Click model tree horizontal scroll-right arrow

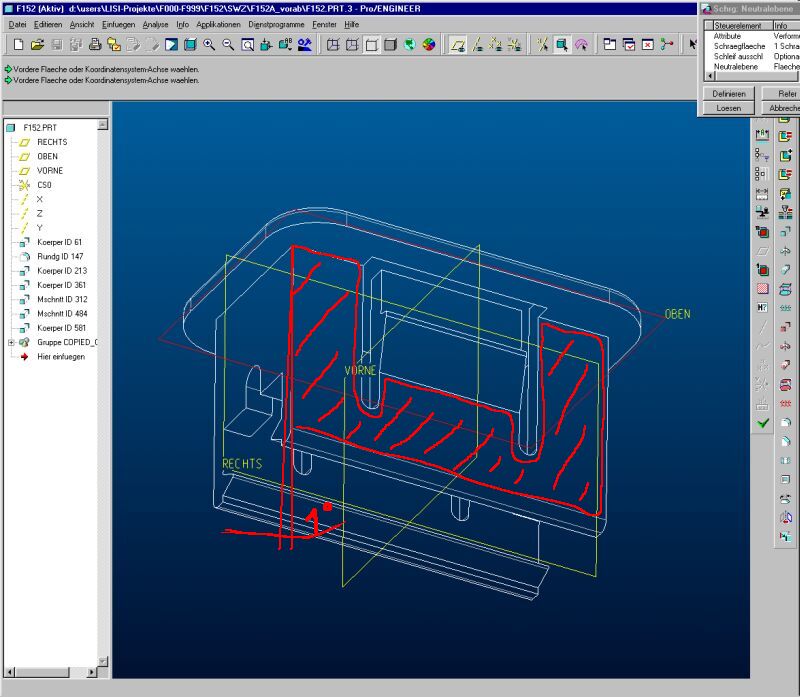[x=92, y=672]
